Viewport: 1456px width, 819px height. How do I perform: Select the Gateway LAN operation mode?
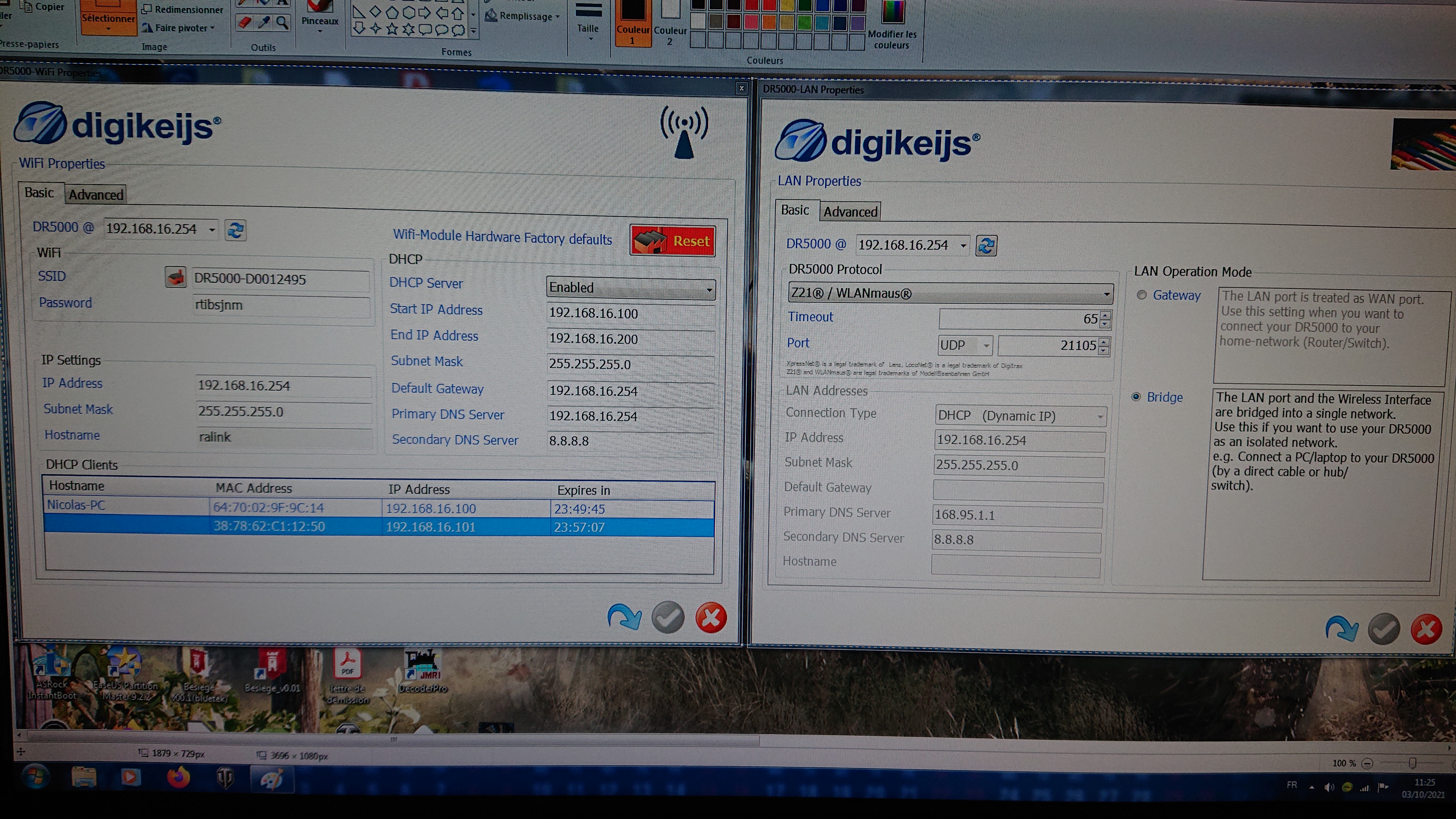point(1142,295)
